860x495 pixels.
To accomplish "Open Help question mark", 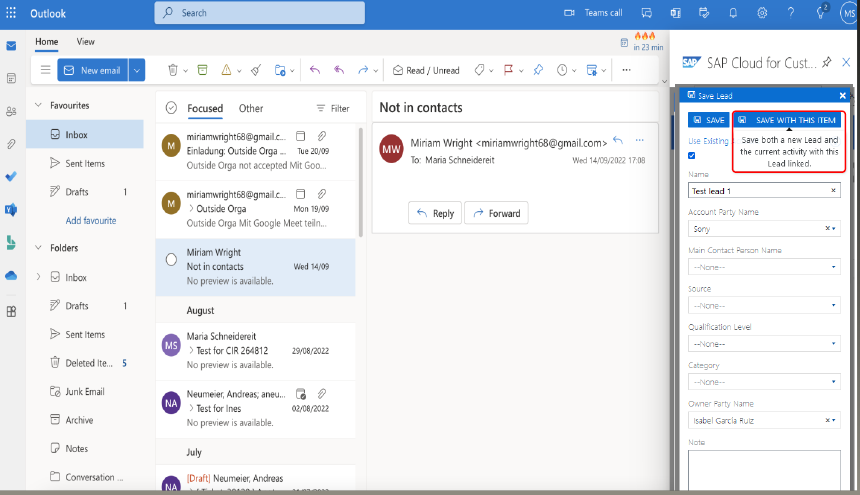I will point(790,13).
